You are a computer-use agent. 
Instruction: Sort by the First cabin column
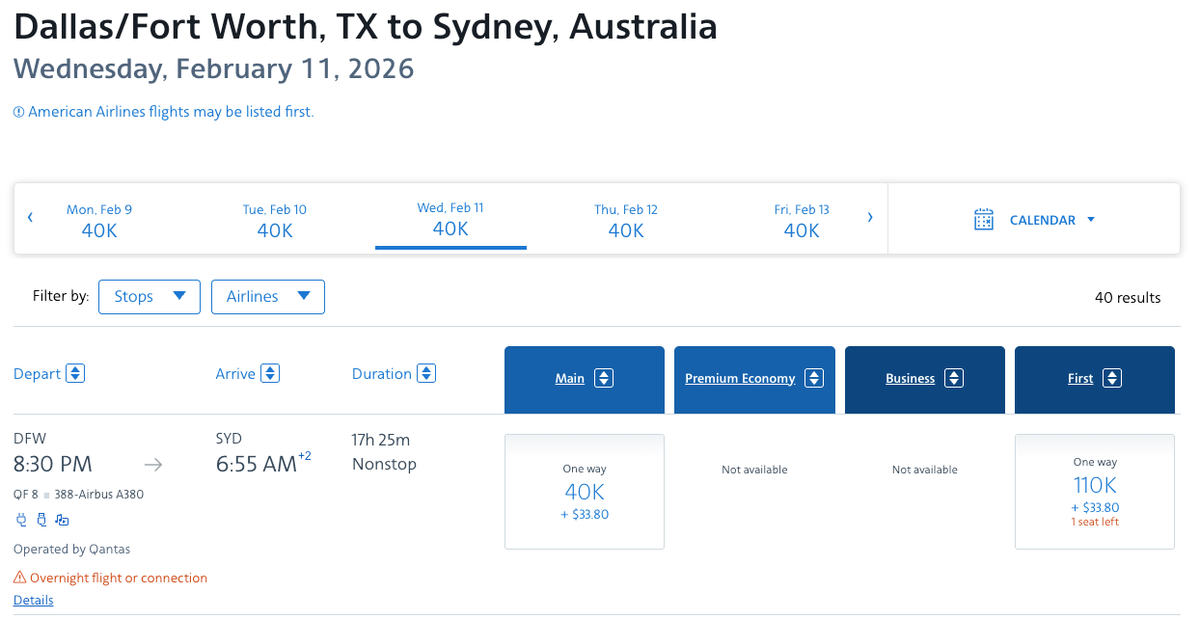pyautogui.click(x=1094, y=379)
